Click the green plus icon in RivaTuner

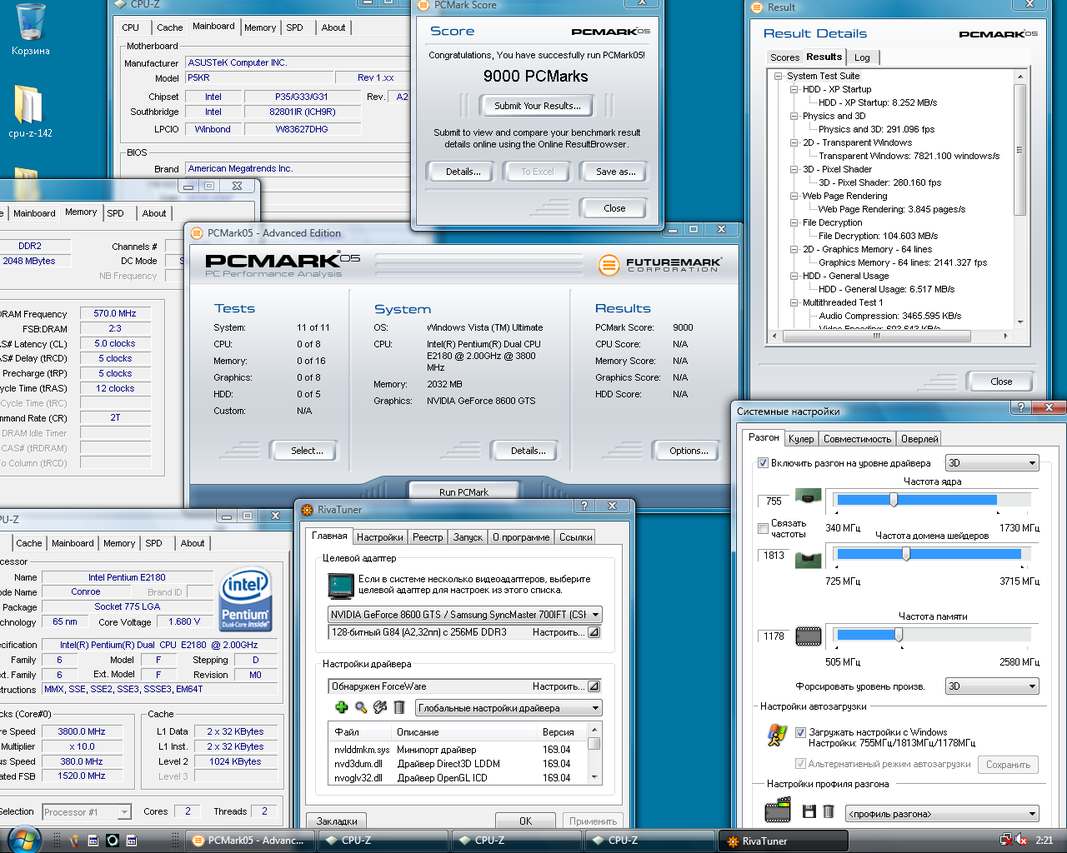pos(342,707)
